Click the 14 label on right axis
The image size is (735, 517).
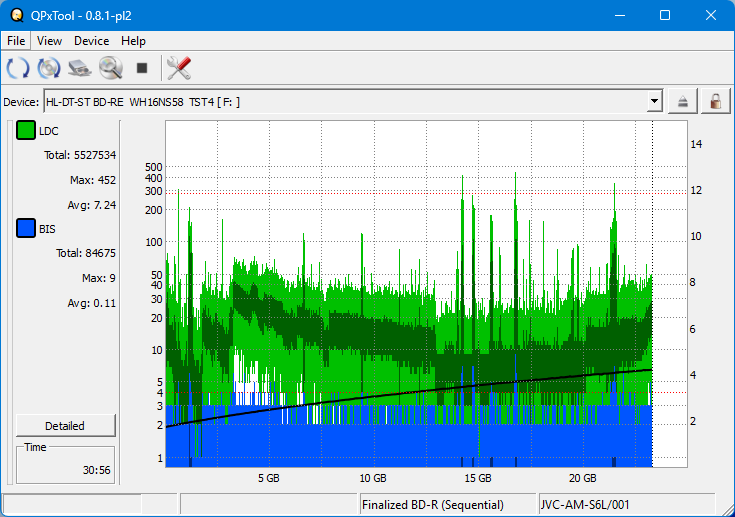coord(696,144)
